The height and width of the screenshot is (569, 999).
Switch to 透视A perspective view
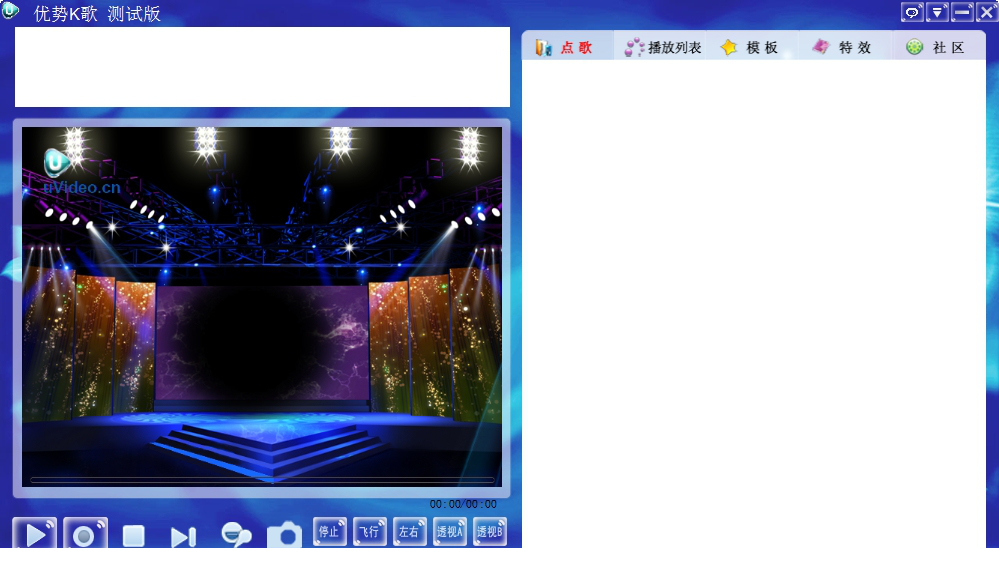450,531
